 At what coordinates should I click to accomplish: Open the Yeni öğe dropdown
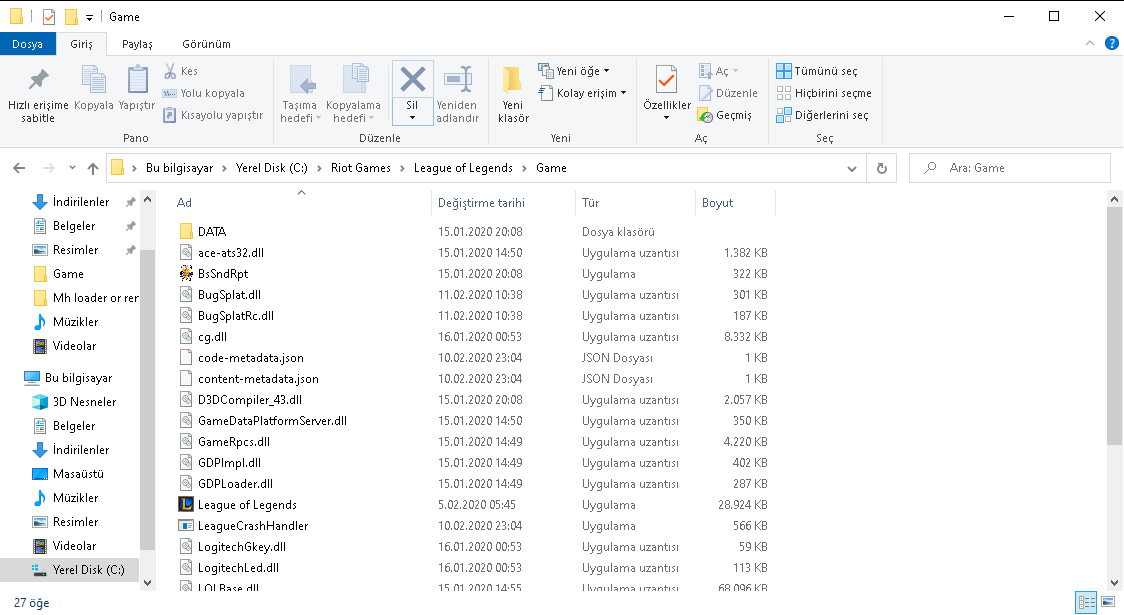574,71
